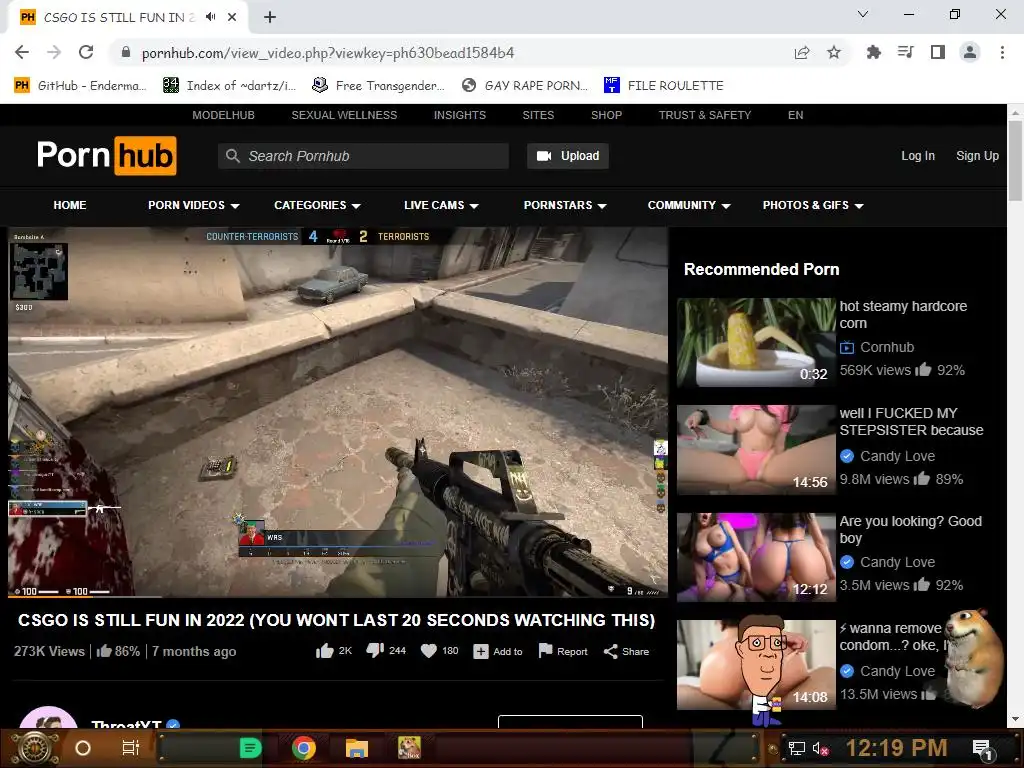1024x768 pixels.
Task: Select INSIGHTS in the top bar
Action: [460, 115]
